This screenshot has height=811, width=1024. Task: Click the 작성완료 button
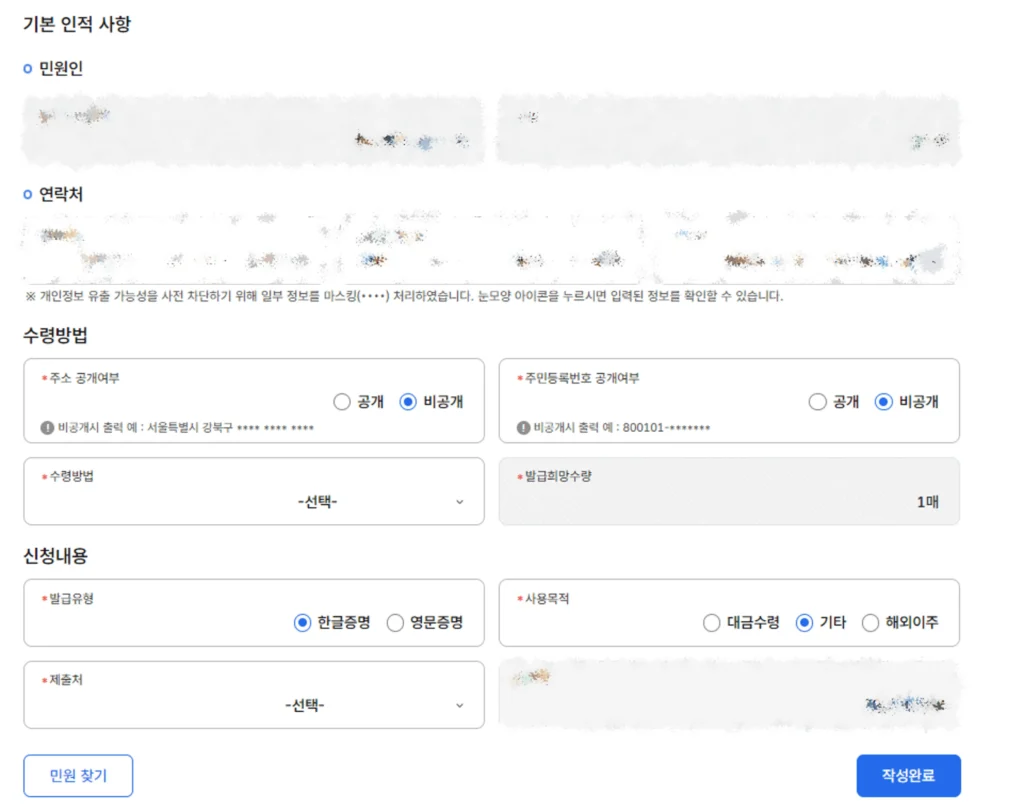[908, 776]
